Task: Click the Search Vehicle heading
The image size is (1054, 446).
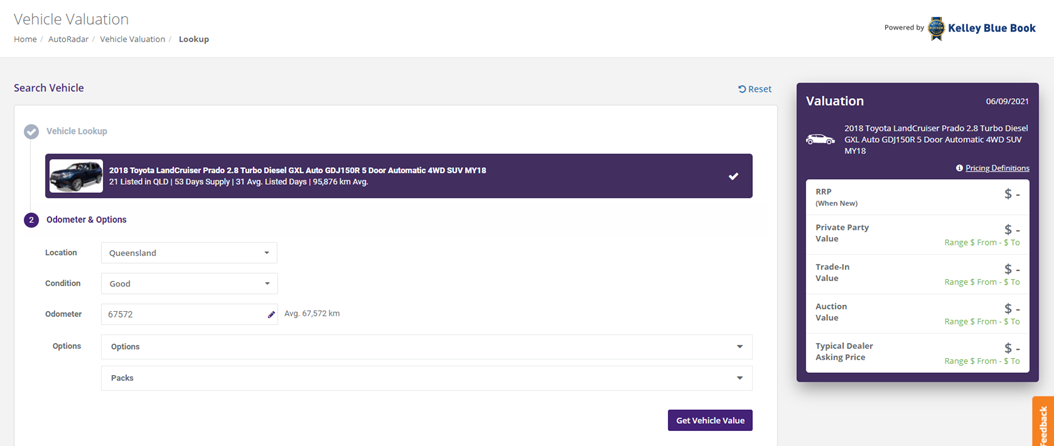Action: point(48,88)
